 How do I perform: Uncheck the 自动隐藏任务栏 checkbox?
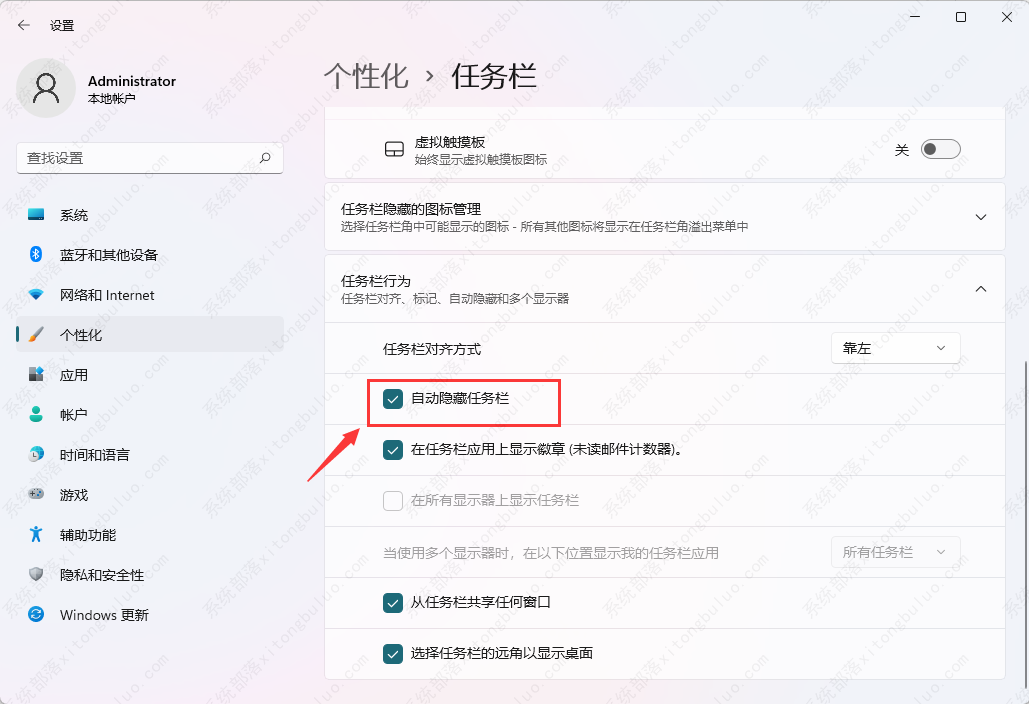point(393,399)
